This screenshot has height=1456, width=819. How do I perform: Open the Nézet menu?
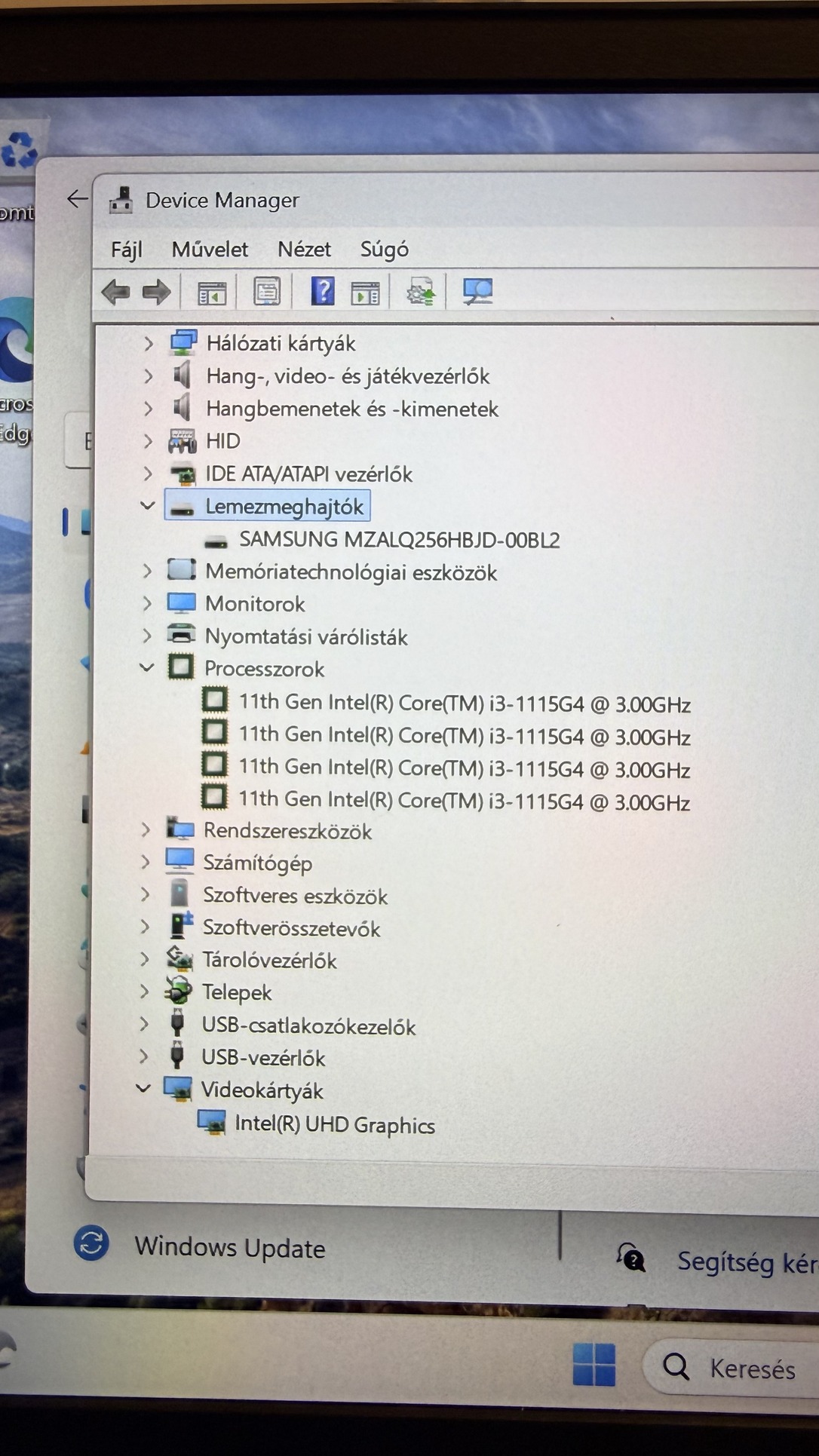(x=305, y=249)
